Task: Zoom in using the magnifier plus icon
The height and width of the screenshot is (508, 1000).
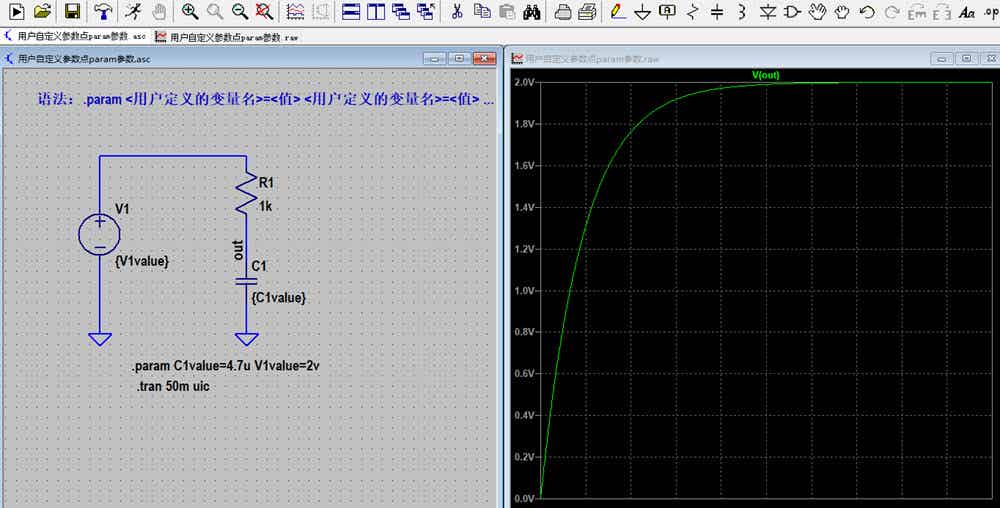Action: pos(189,11)
